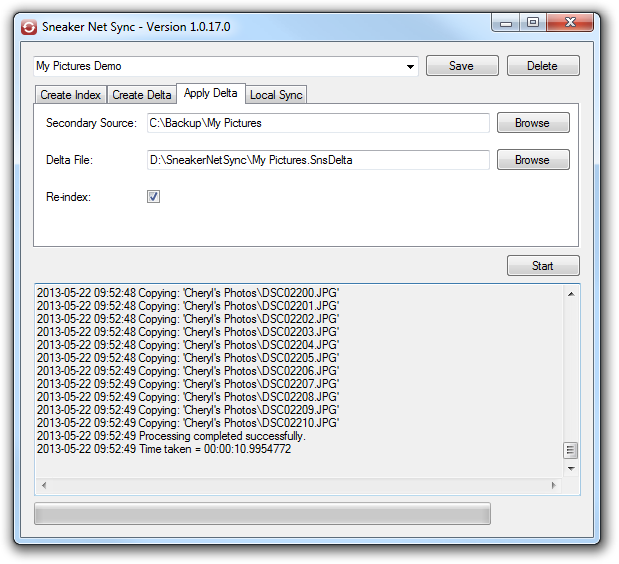The width and height of the screenshot is (619, 564).
Task: Select the log line for DSC02208.JPG
Action: tap(188, 397)
